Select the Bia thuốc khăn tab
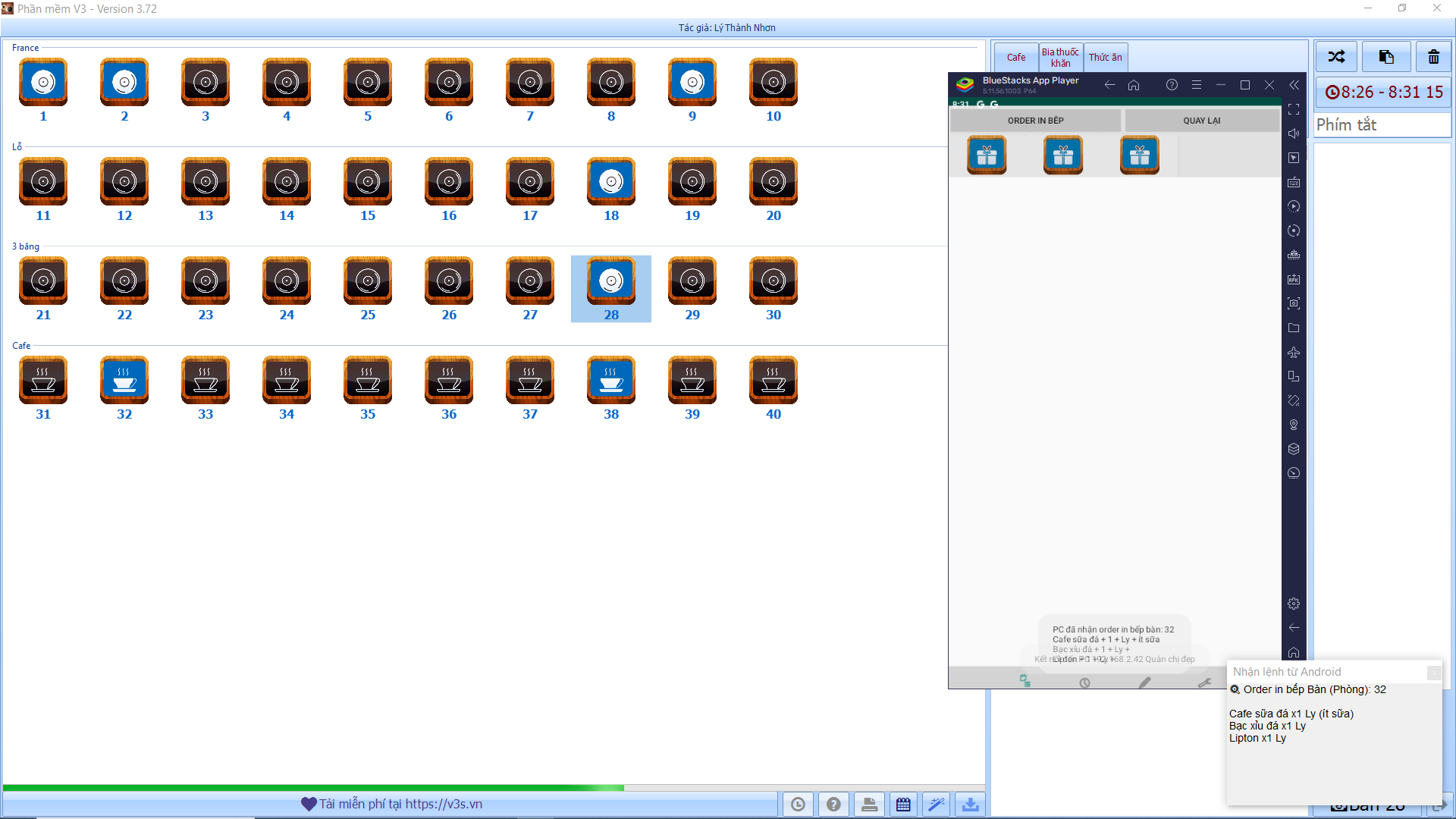1456x819 pixels. (x=1060, y=57)
